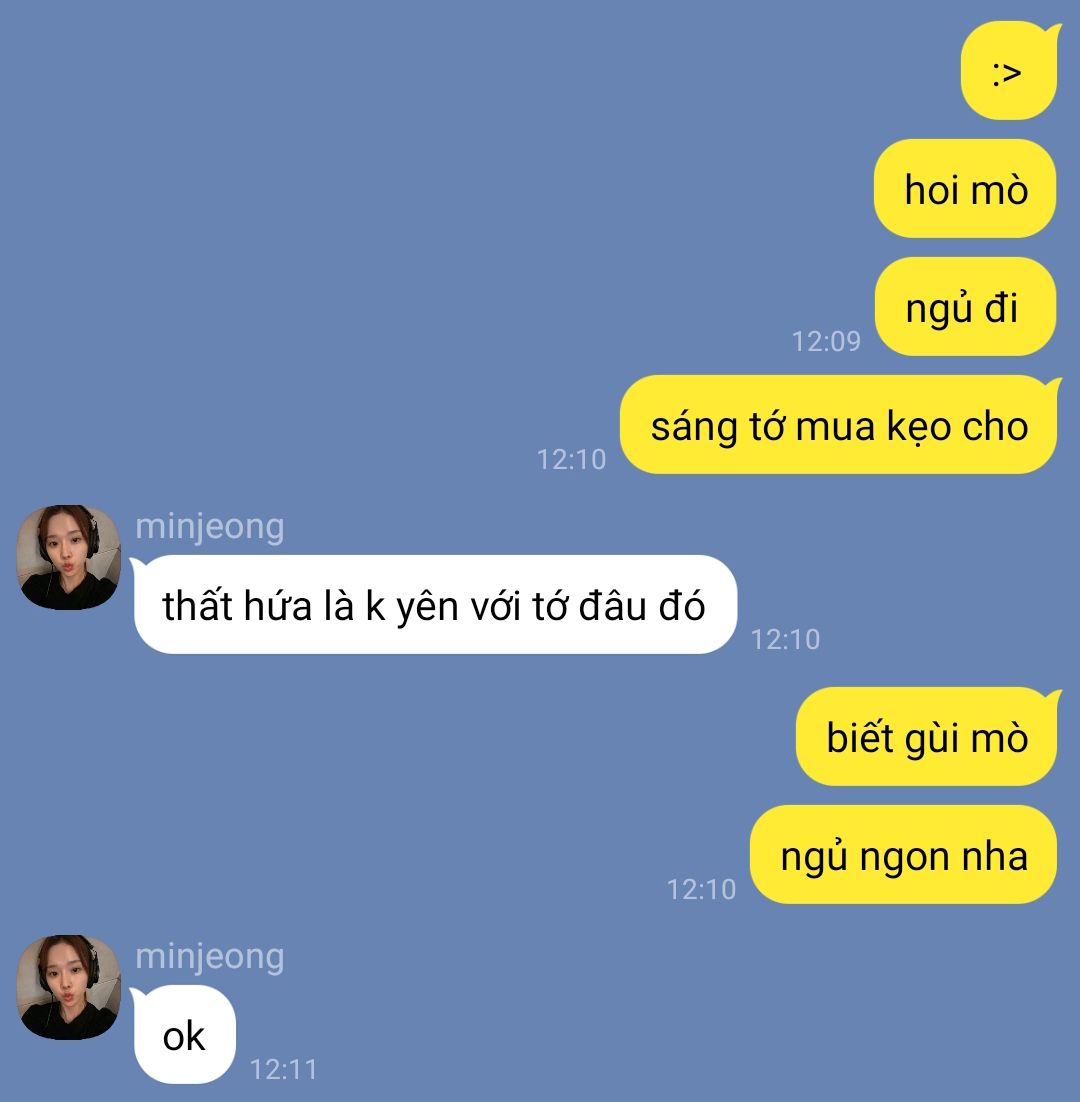The image size is (1080, 1102).
Task: Click the timestamp beside 'ngủ ngon nha'
Action: click(x=701, y=890)
